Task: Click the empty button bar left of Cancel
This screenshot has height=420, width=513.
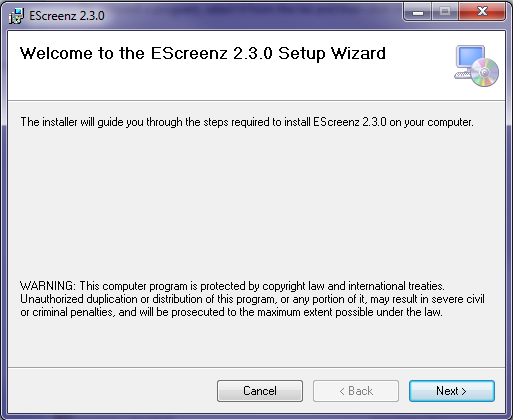Action: point(112,391)
